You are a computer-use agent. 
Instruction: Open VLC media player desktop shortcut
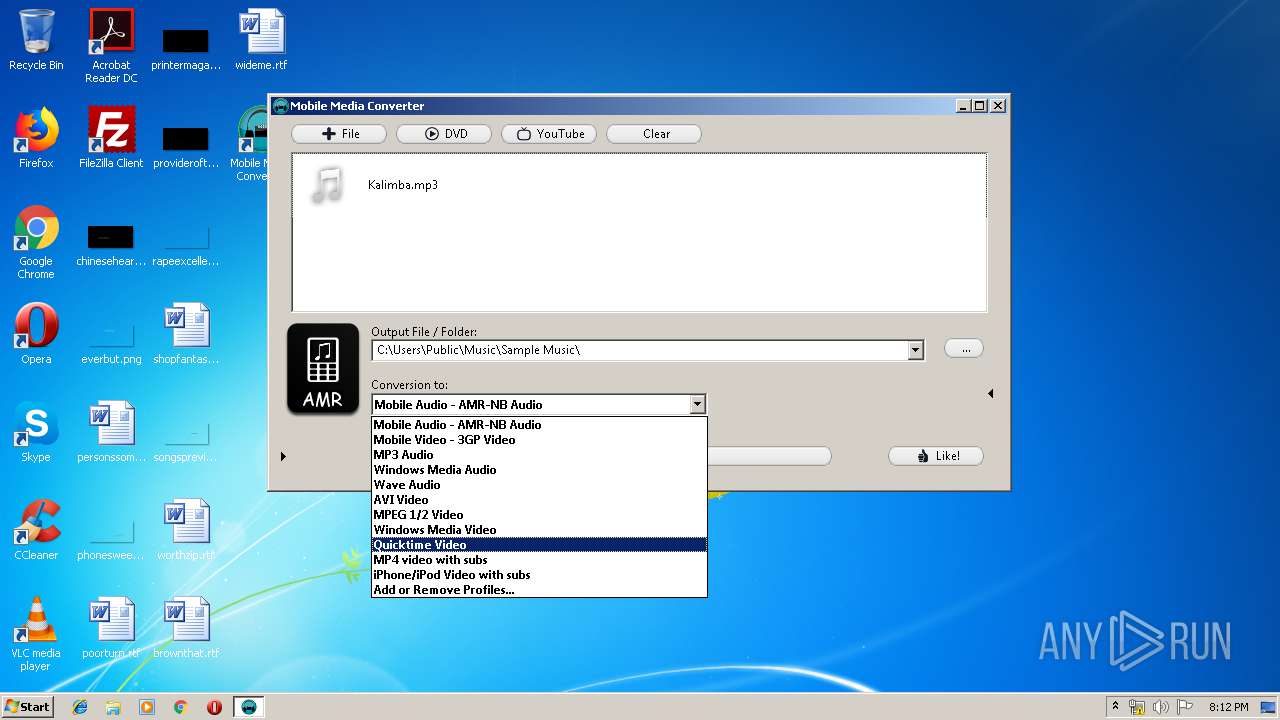point(36,634)
